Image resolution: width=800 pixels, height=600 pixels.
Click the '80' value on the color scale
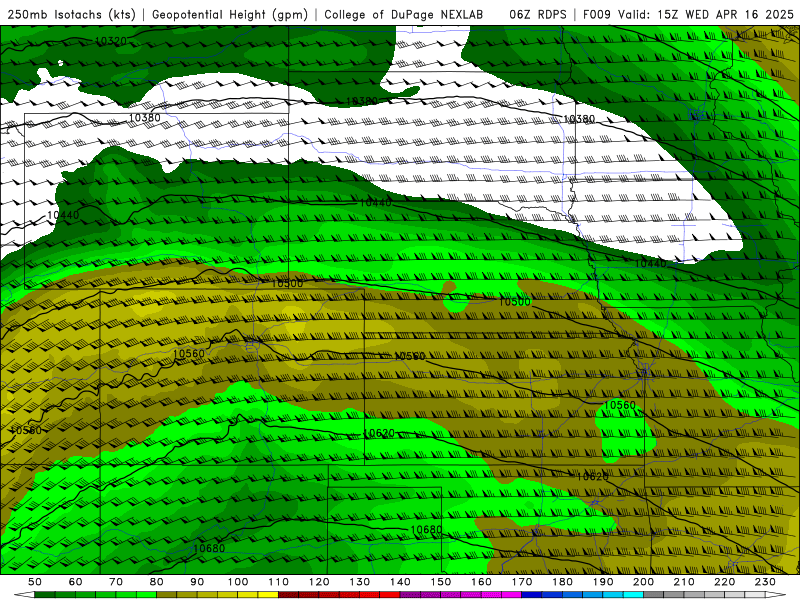point(157,582)
